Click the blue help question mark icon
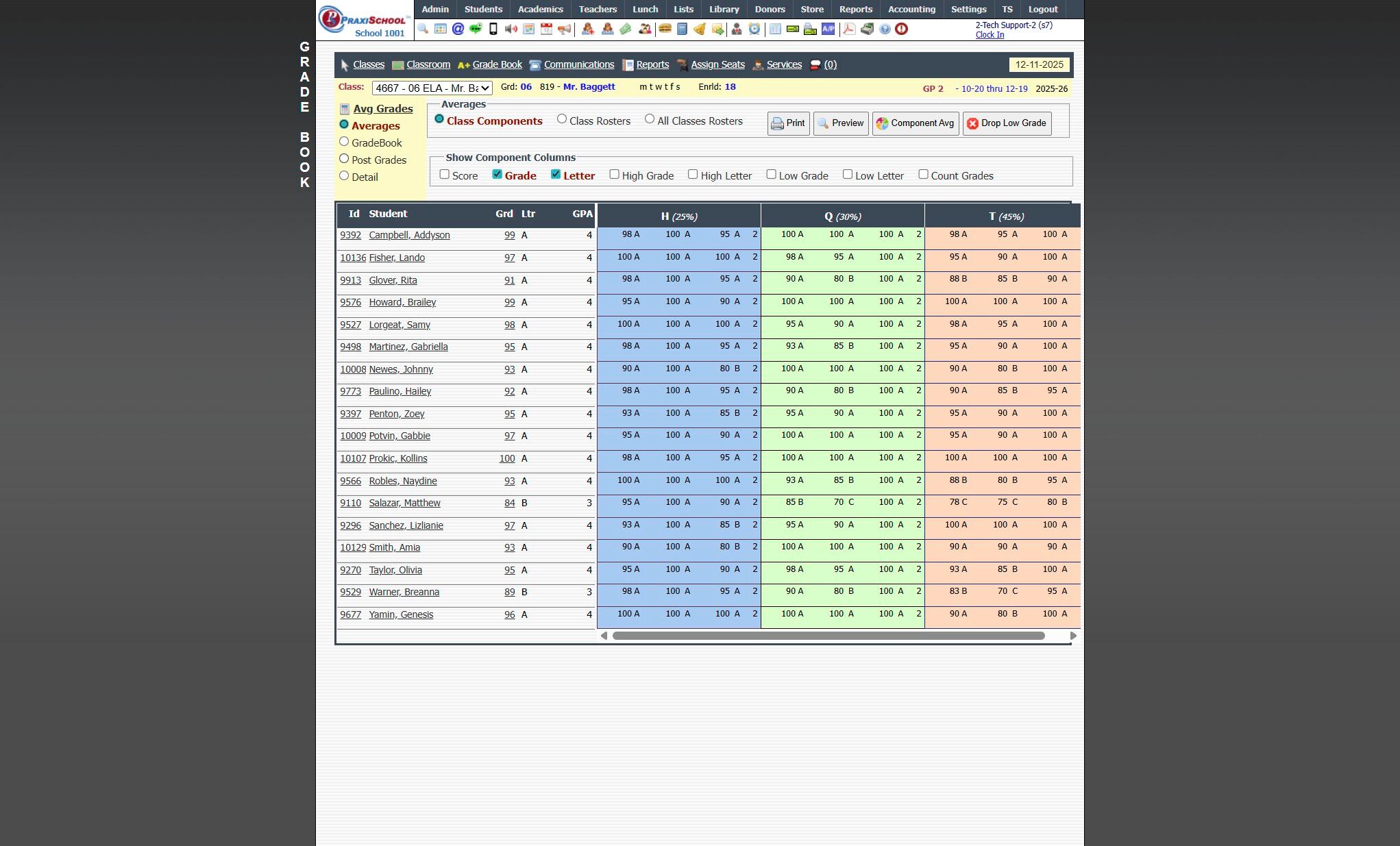The height and width of the screenshot is (846, 1400). click(885, 29)
